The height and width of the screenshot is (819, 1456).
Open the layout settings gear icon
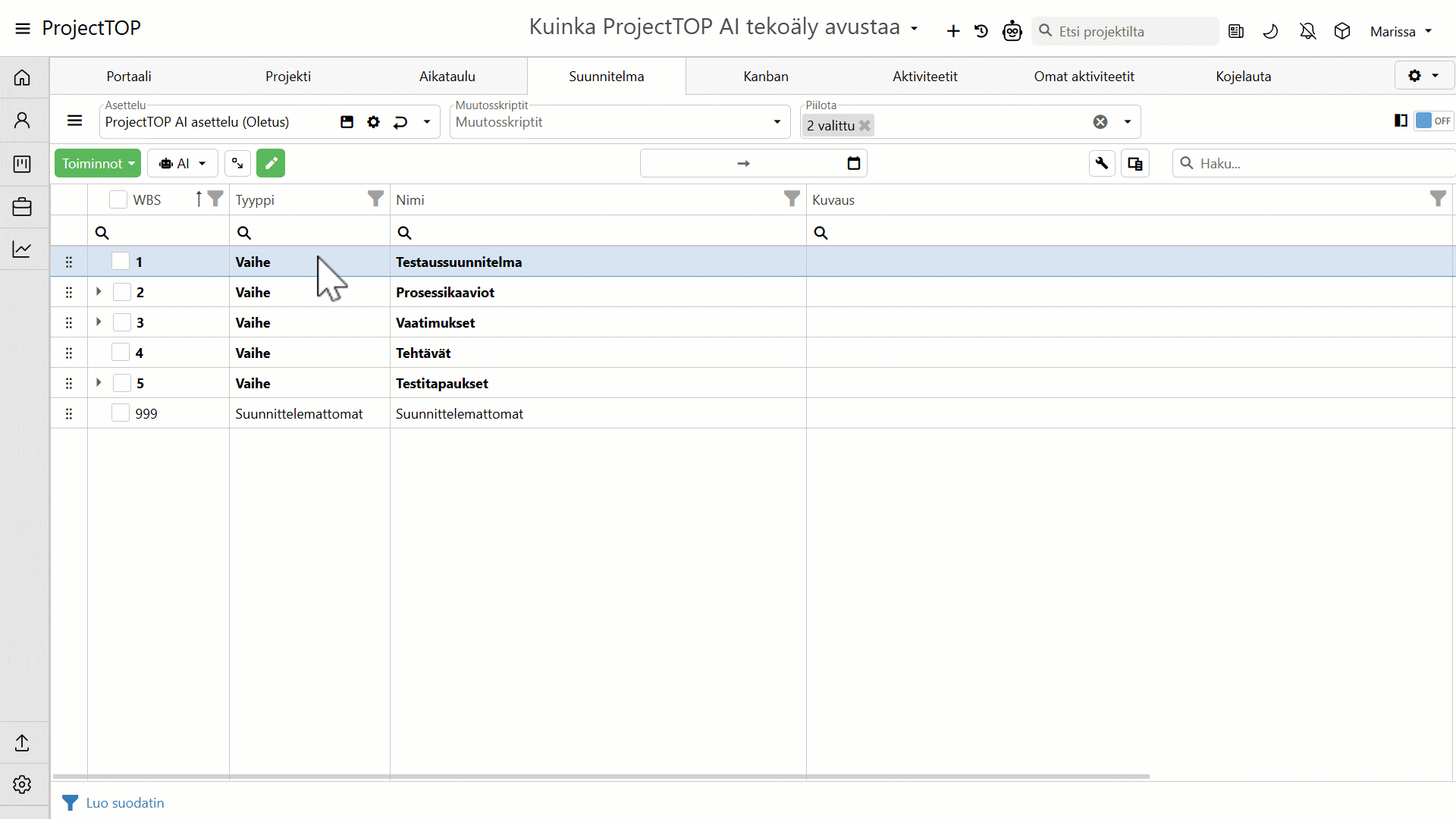point(373,122)
